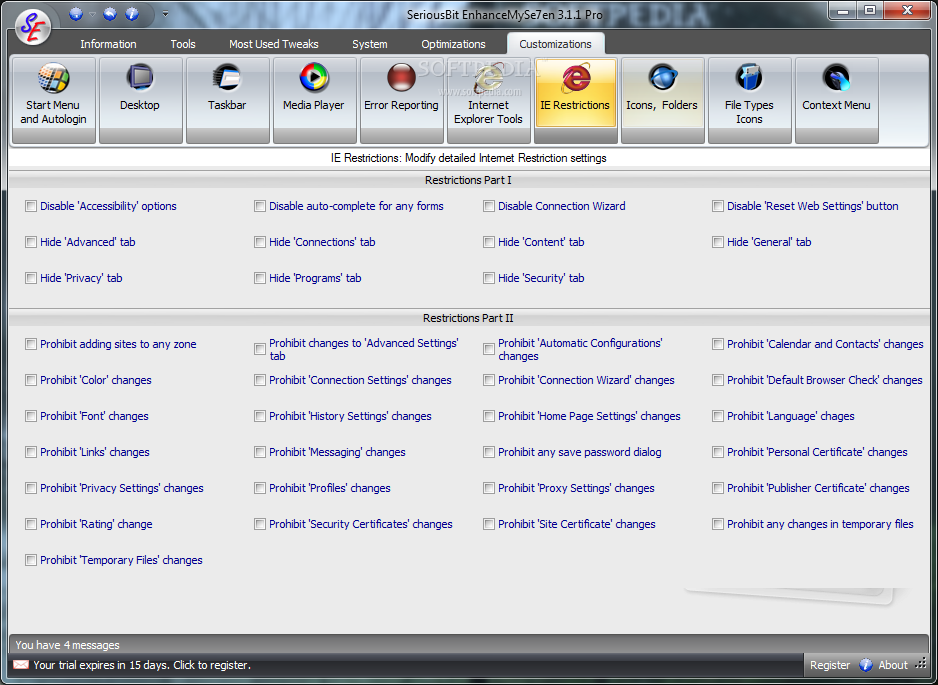Check Prohibit 'Temporary Files' changes

[31, 560]
